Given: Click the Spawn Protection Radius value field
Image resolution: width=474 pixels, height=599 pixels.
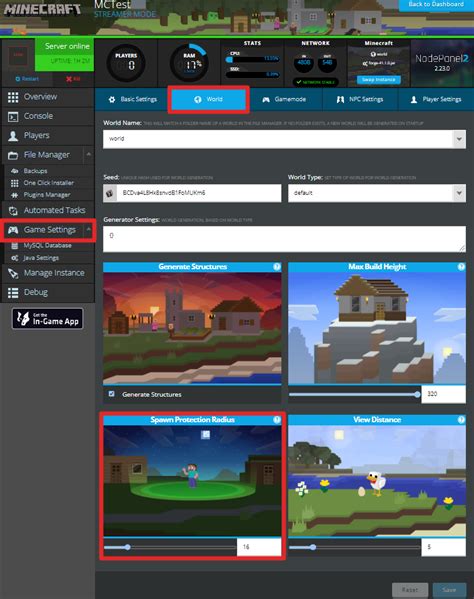Looking at the screenshot, I should [x=259, y=547].
